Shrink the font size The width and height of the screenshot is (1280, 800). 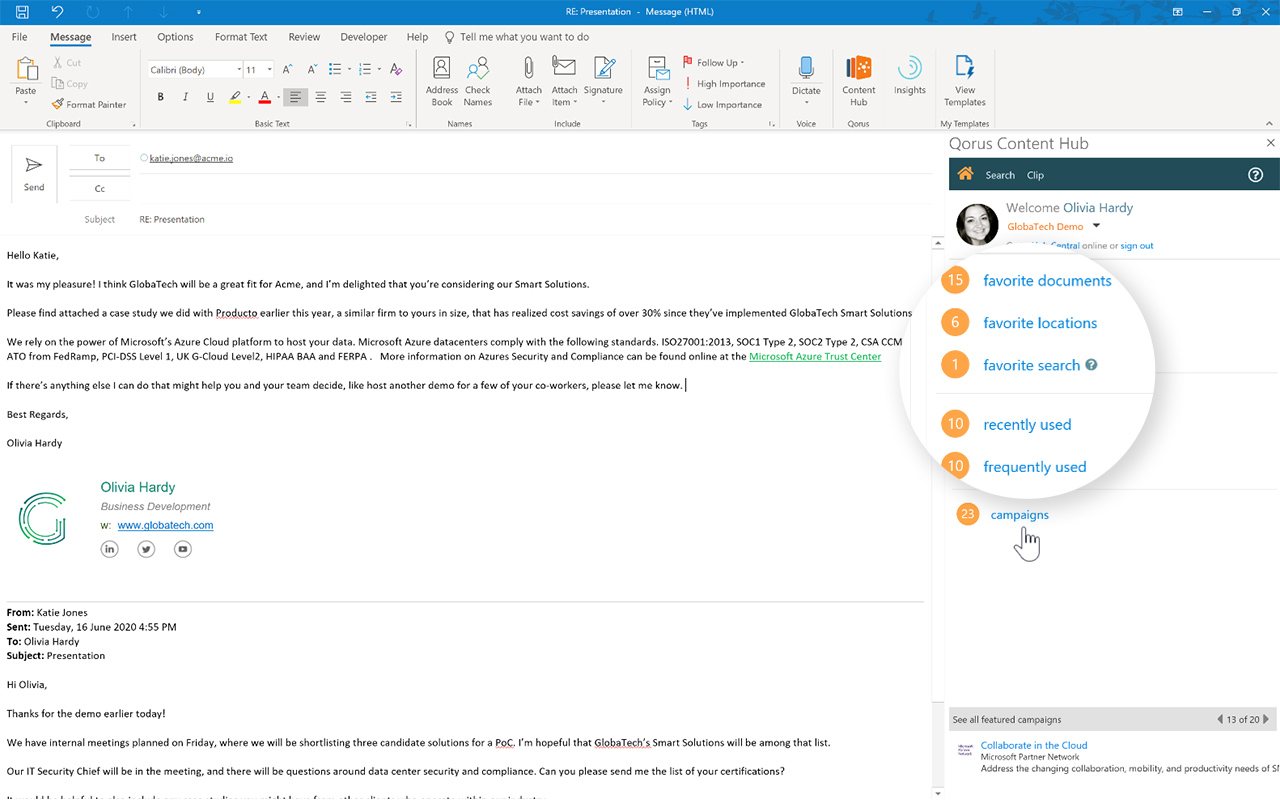click(311, 69)
